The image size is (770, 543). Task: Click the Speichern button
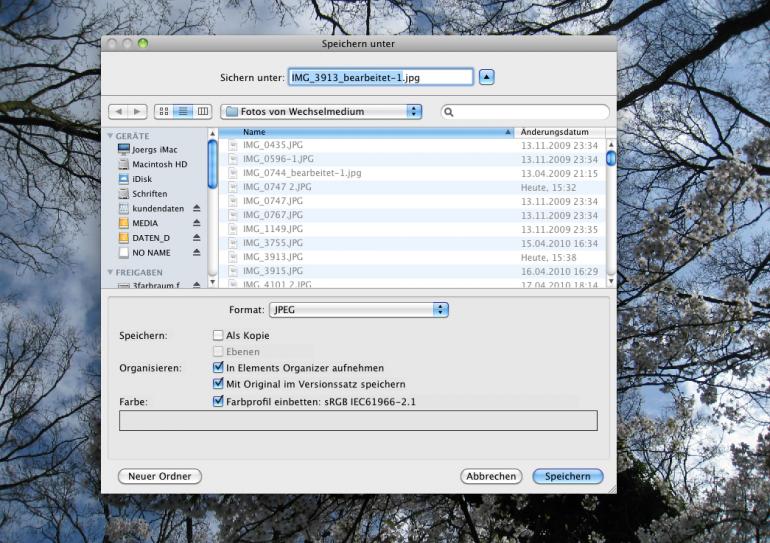coord(568,476)
